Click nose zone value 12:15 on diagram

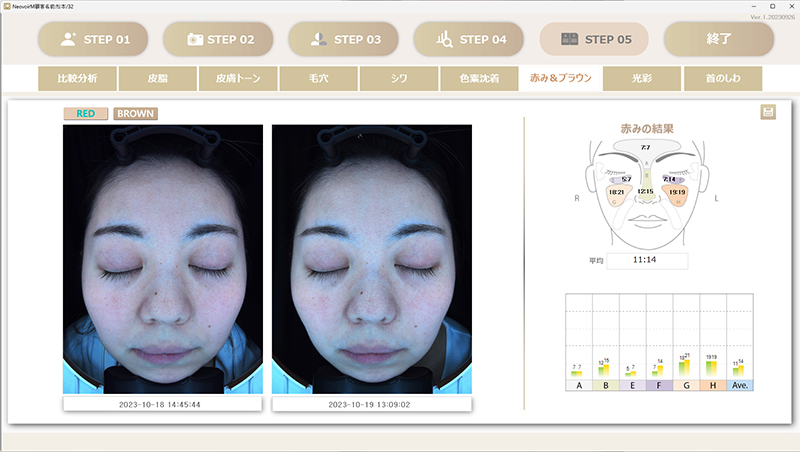tap(645, 191)
